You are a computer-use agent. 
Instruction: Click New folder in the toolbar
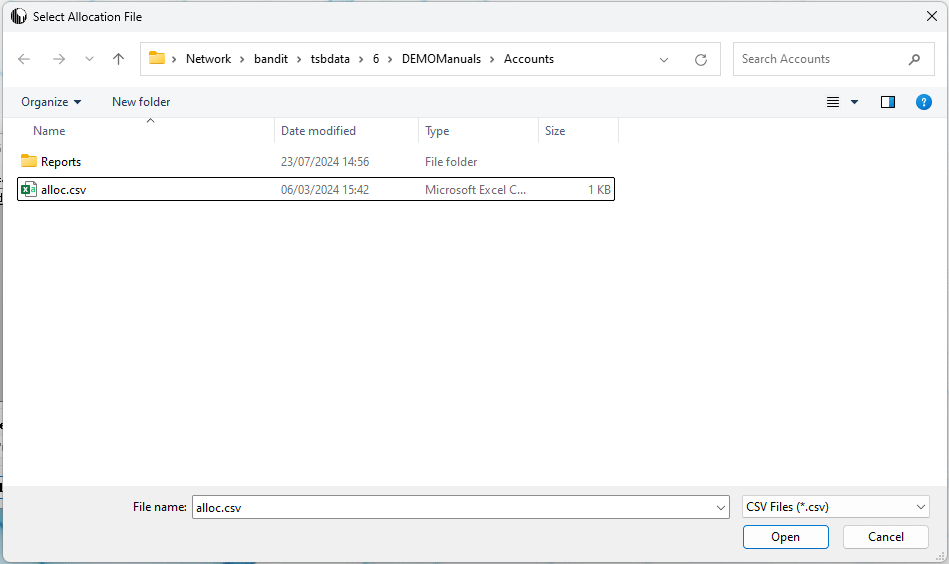pos(141,102)
